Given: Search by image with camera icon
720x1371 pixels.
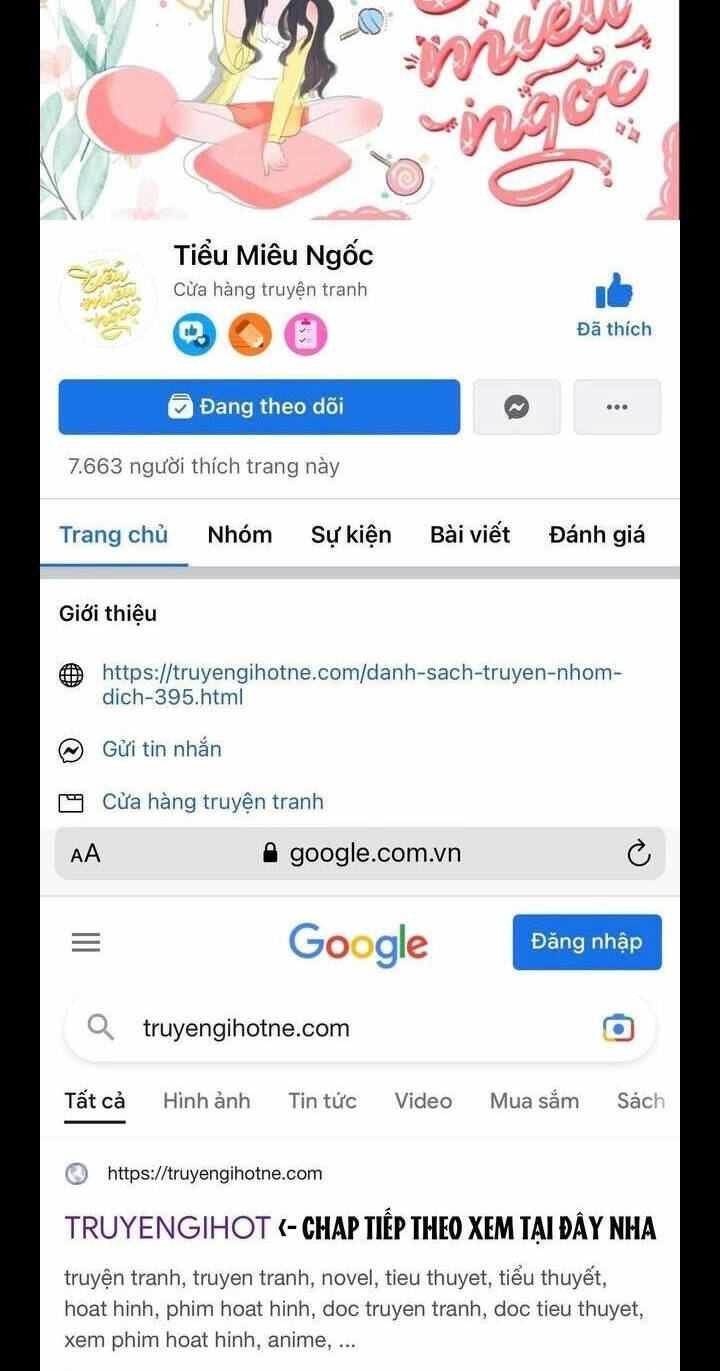Looking at the screenshot, I should (x=618, y=1028).
